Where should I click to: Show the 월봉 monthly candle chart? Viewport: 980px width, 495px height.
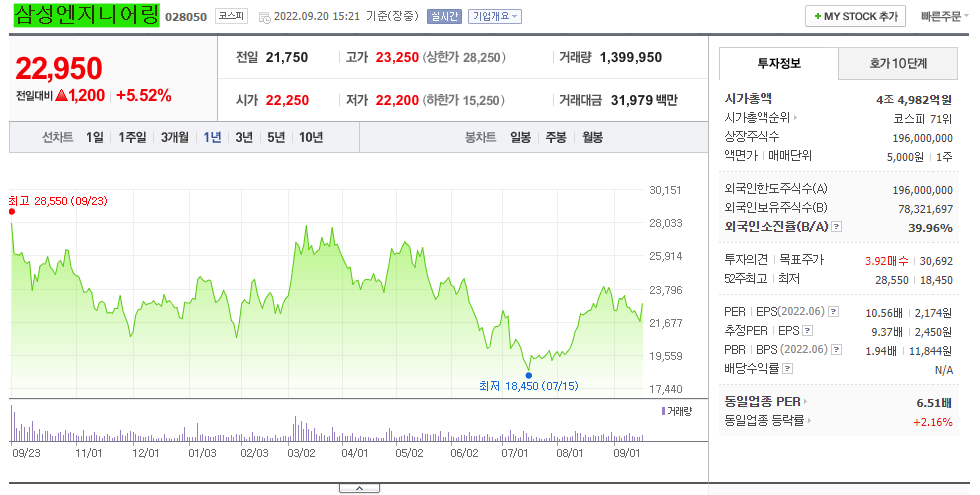click(592, 138)
